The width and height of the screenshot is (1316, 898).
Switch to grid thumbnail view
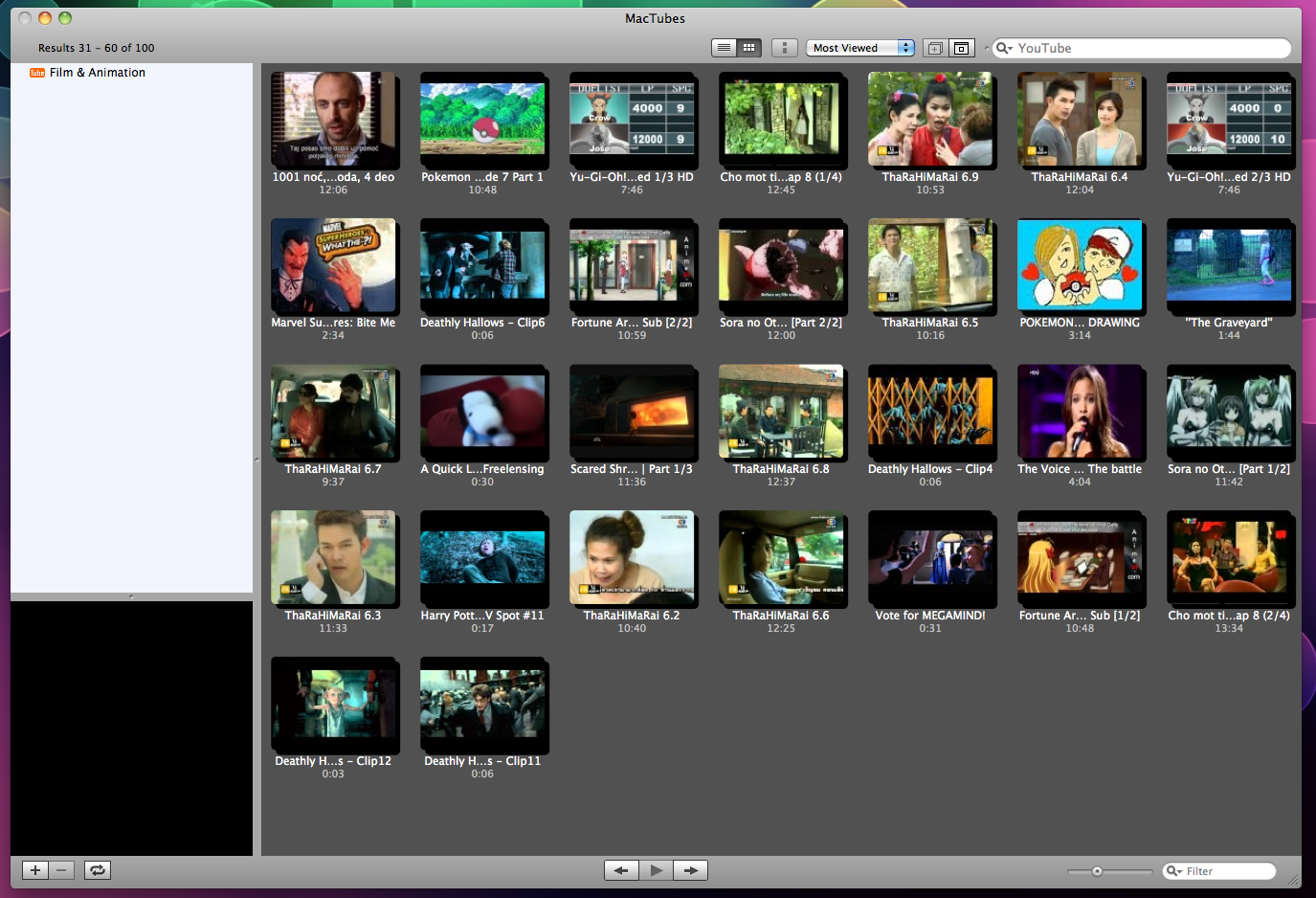(749, 48)
